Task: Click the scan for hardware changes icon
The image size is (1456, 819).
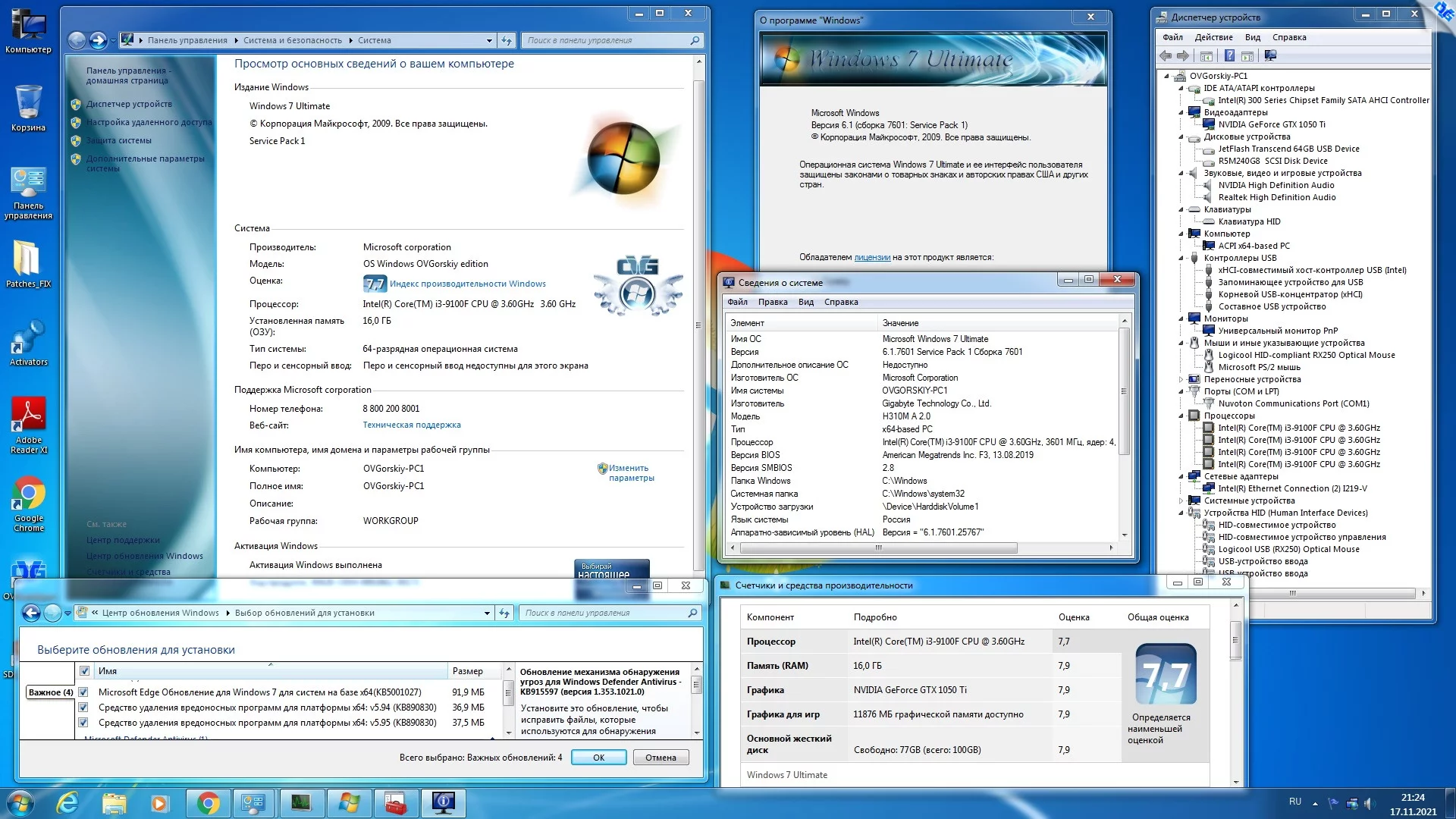Action: tap(1270, 55)
